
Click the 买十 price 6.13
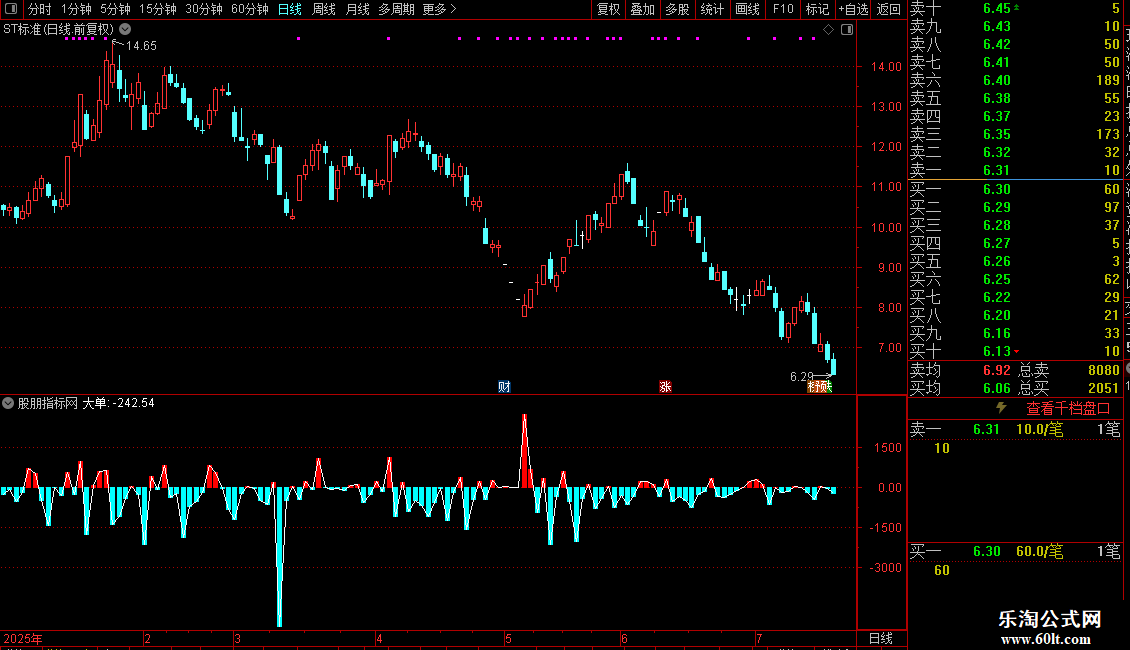(997, 351)
